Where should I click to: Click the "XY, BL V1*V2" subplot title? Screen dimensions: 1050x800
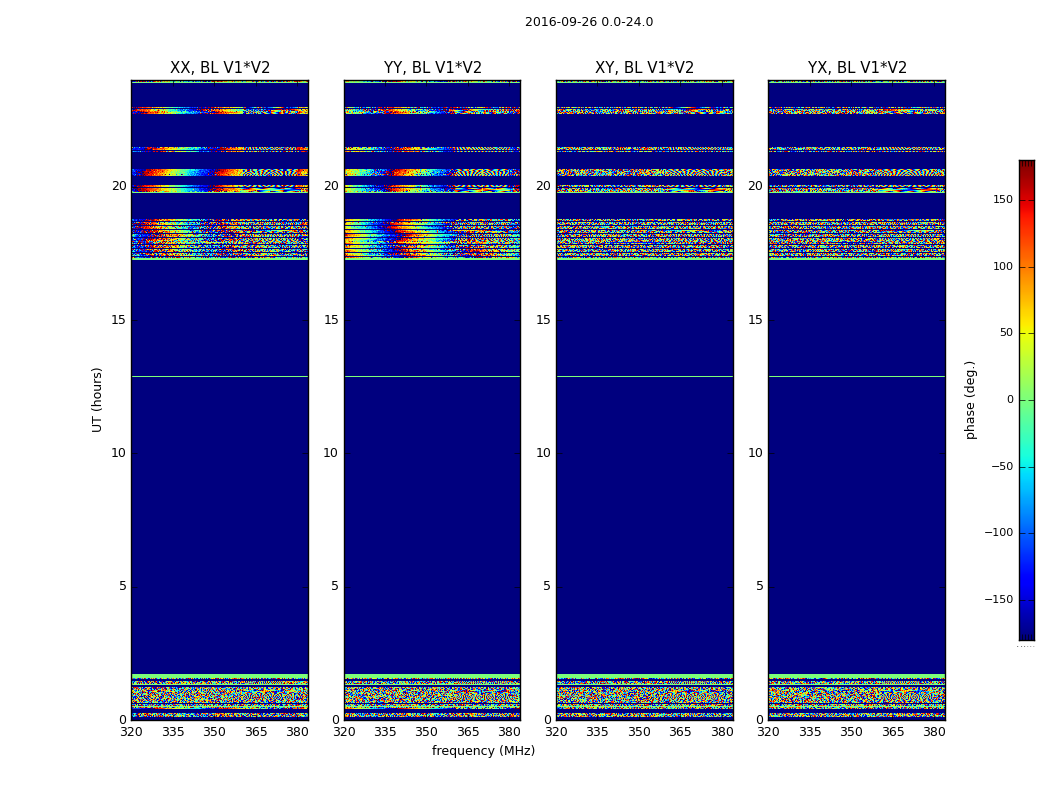(644, 68)
